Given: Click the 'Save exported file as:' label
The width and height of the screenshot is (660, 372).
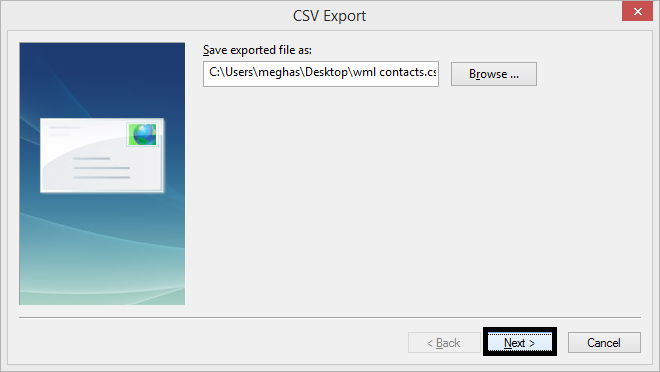Looking at the screenshot, I should pyautogui.click(x=257, y=50).
